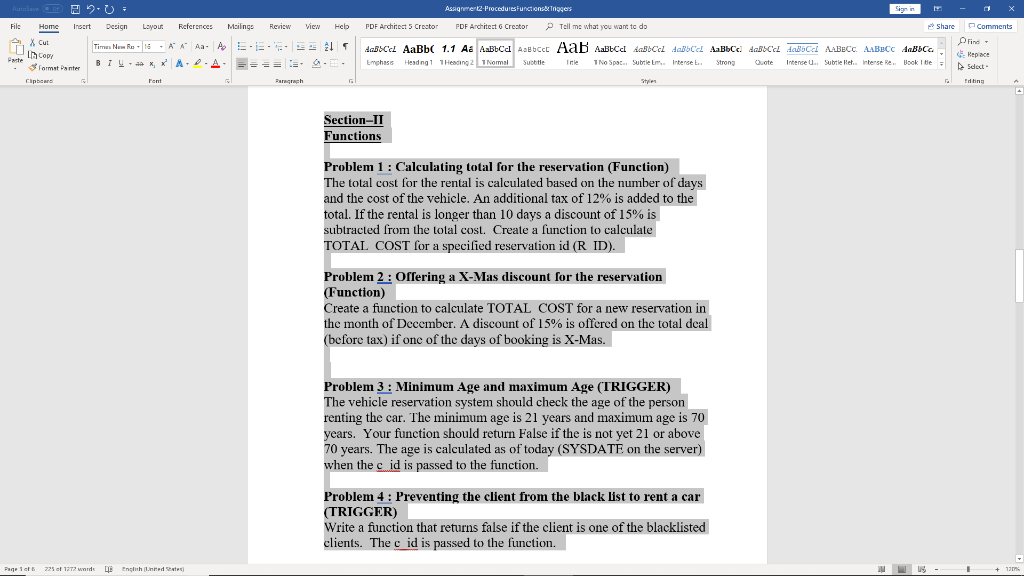Click the Subscript icon
Screen dimensions: 1024x576
click(152, 64)
